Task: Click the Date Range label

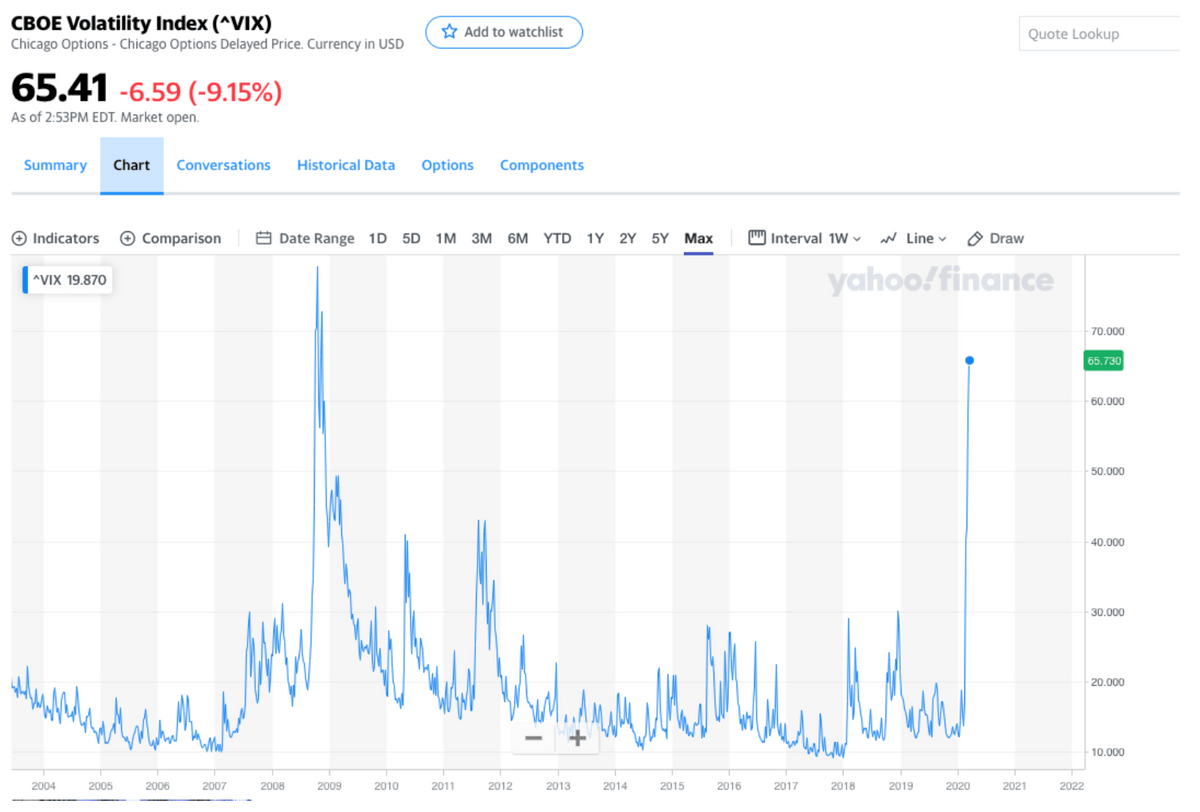Action: [317, 238]
